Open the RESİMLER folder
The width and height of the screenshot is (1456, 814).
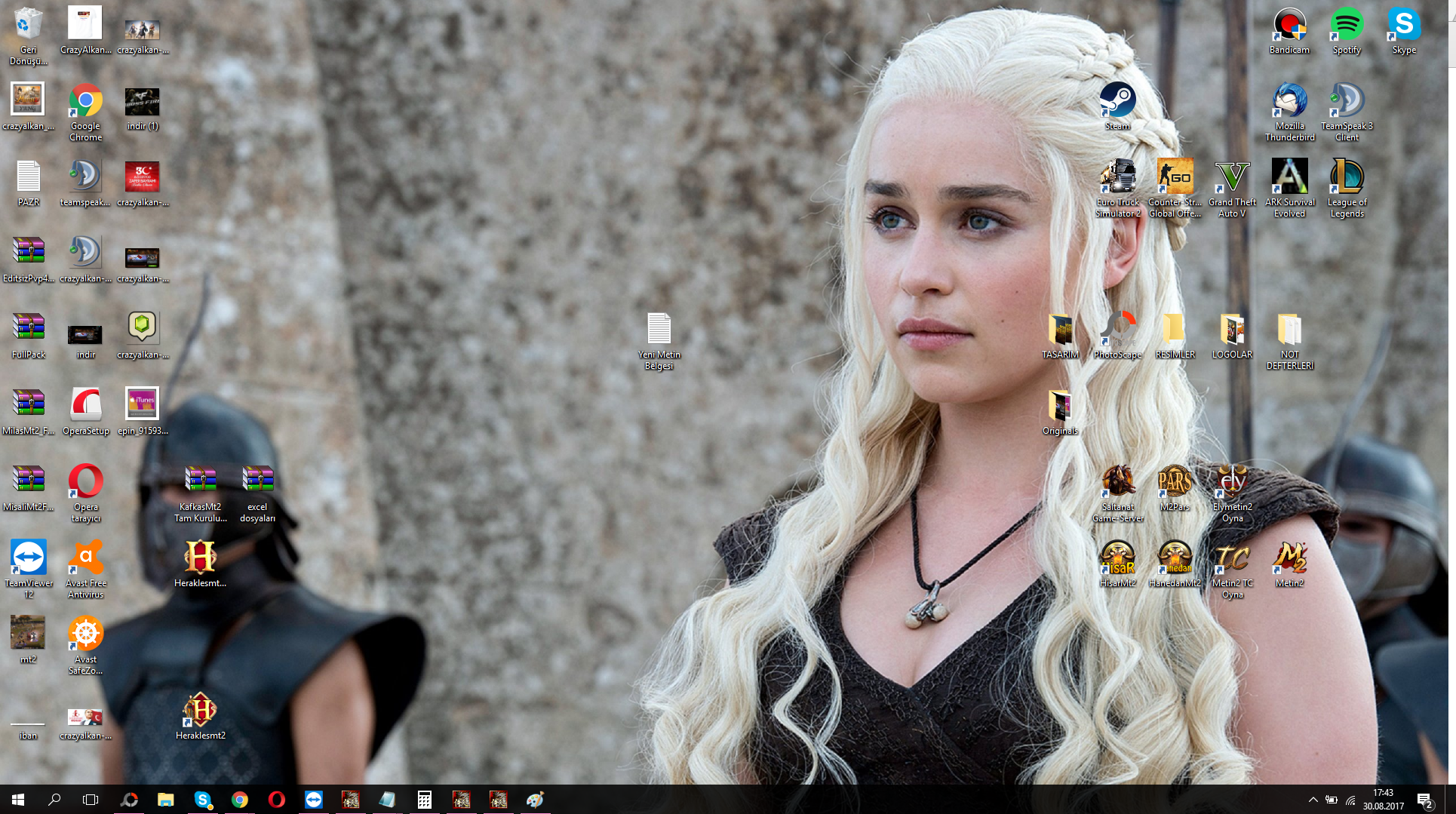pyautogui.click(x=1175, y=336)
